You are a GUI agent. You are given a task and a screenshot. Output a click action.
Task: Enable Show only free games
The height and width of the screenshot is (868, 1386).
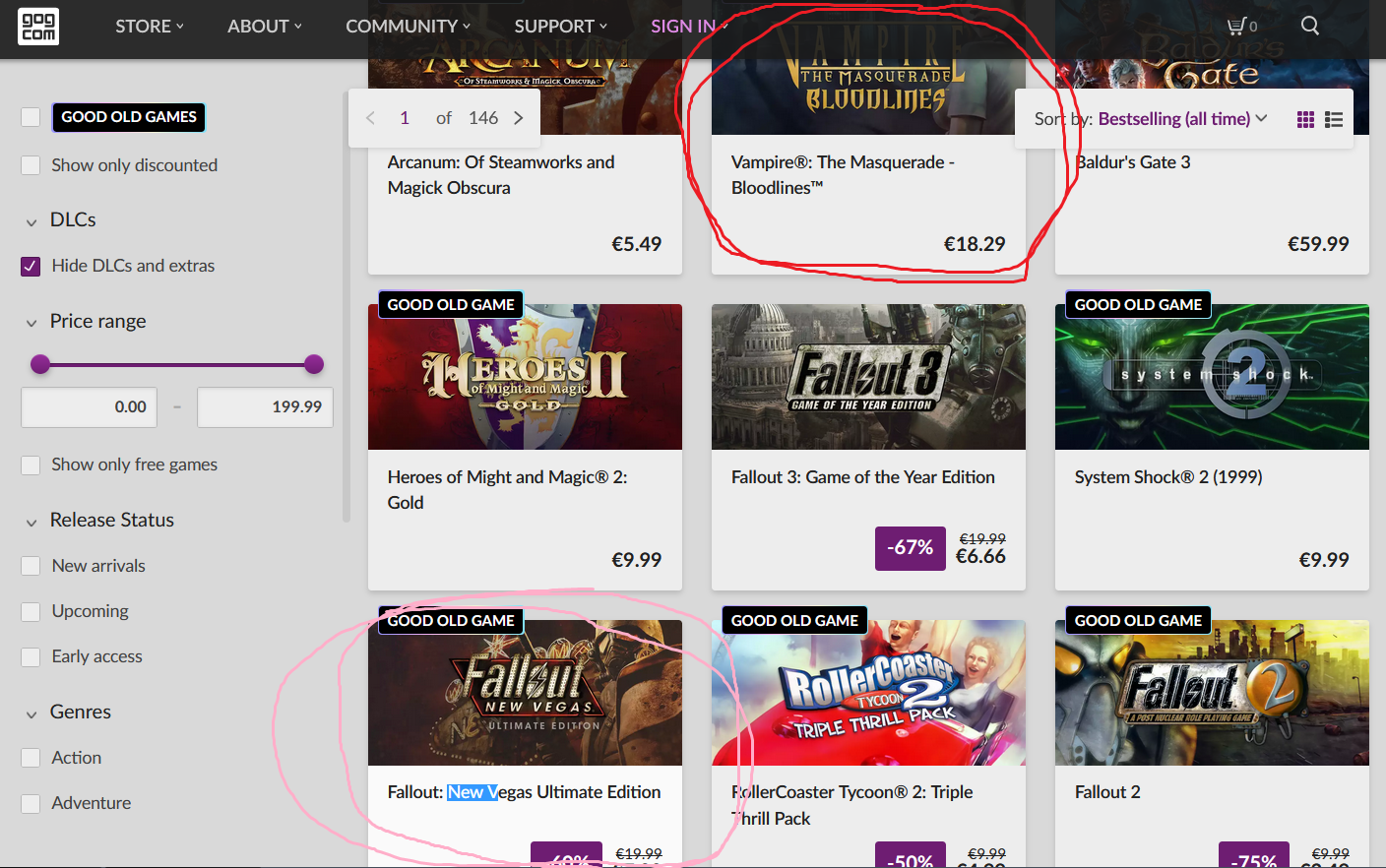click(x=31, y=465)
